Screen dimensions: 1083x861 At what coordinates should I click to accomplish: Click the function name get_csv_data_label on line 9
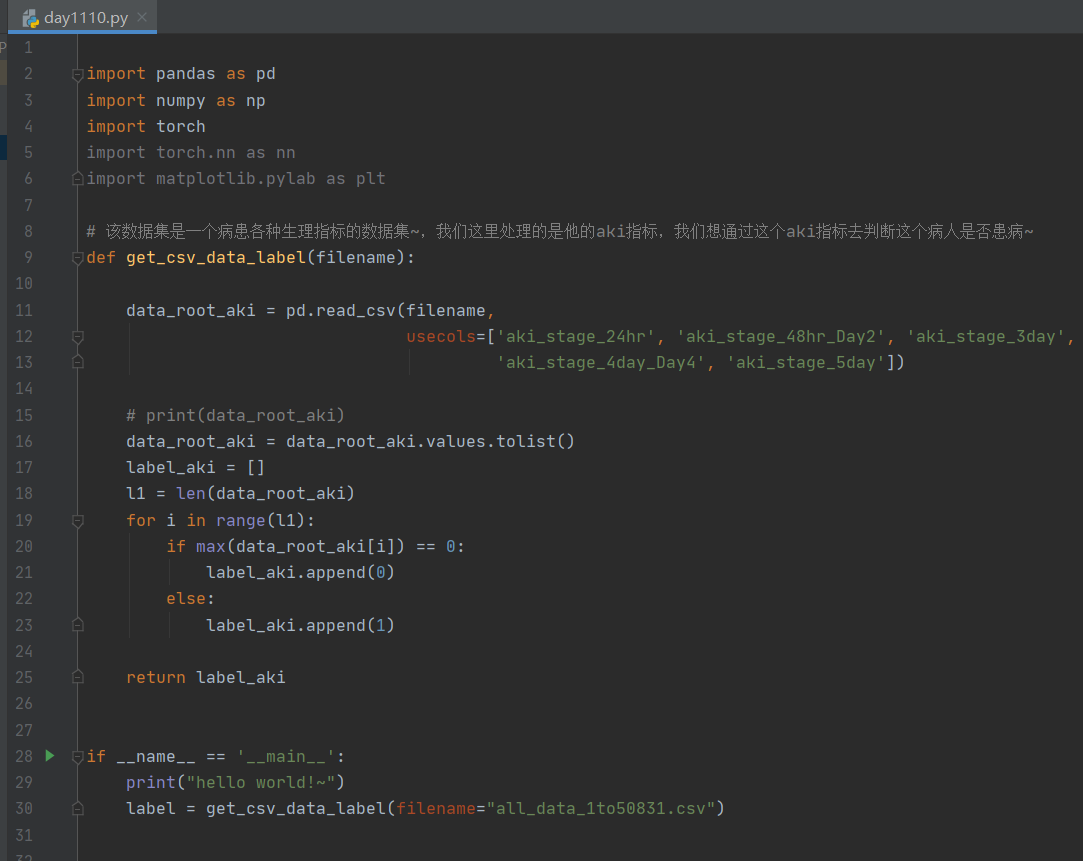pos(215,258)
